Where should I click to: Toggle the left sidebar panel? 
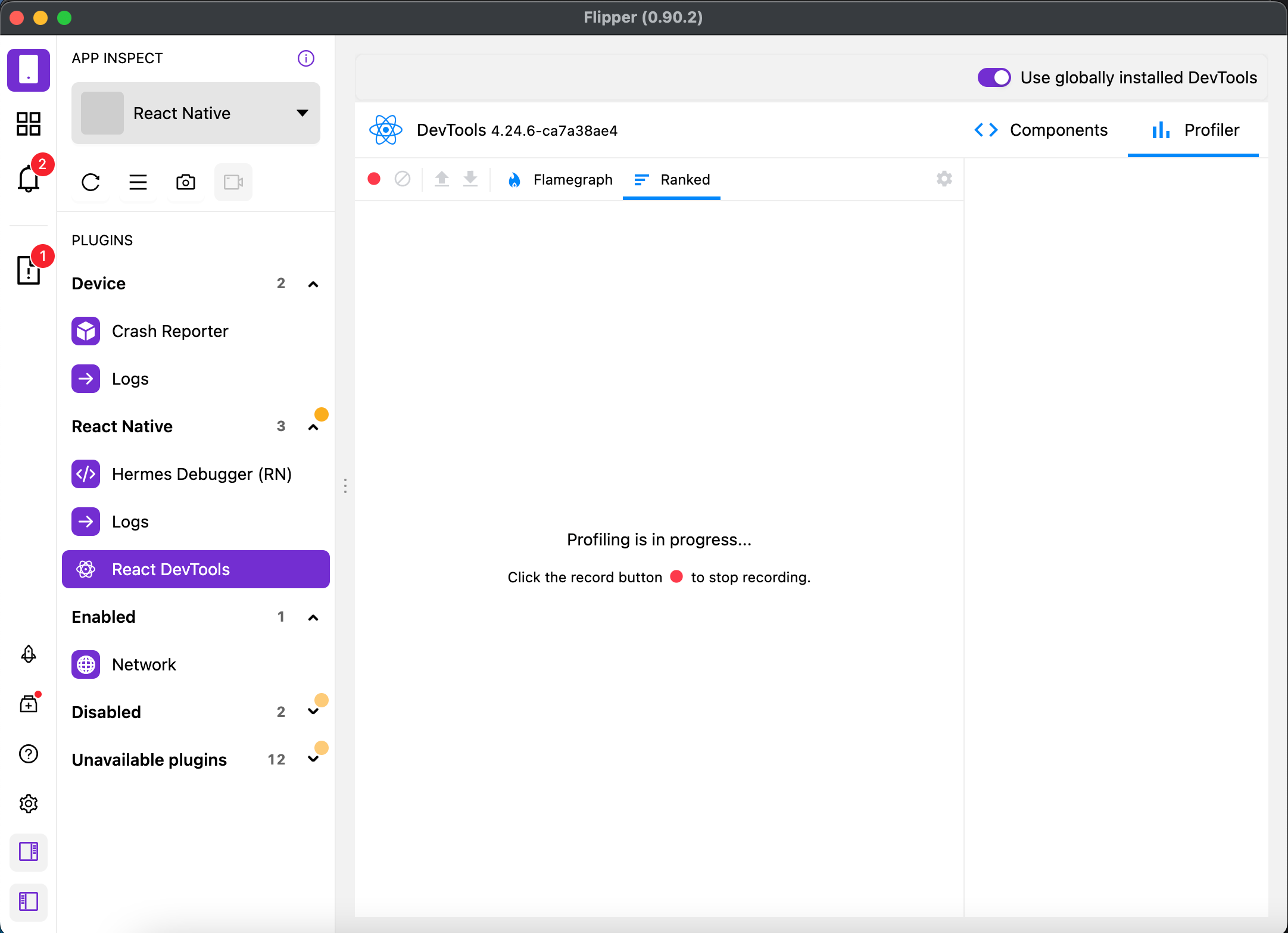28,901
